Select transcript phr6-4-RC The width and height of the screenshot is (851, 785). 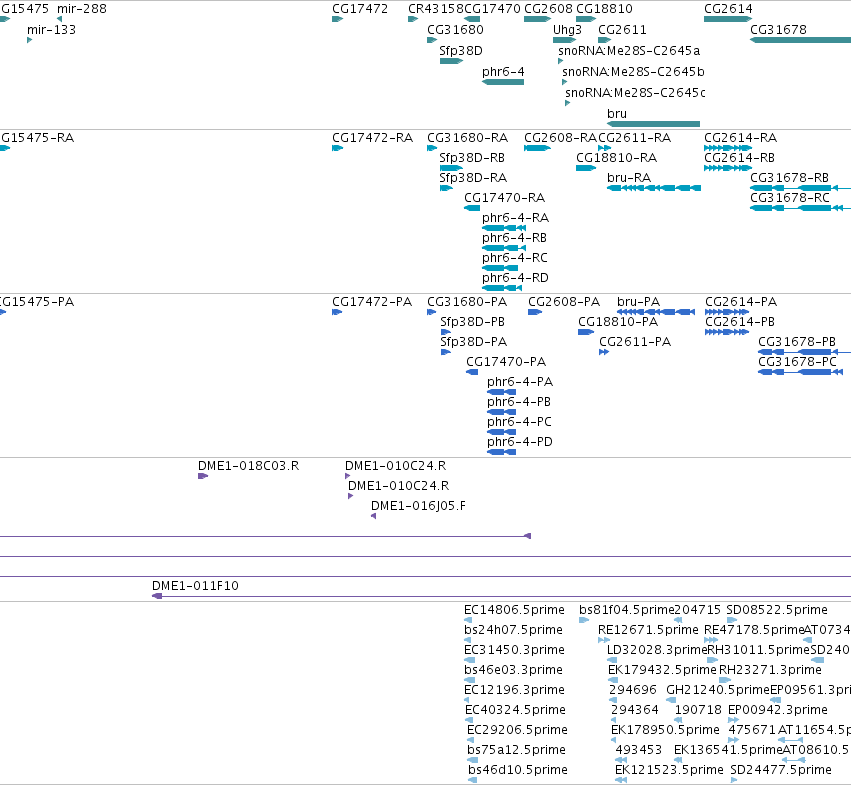(x=500, y=268)
